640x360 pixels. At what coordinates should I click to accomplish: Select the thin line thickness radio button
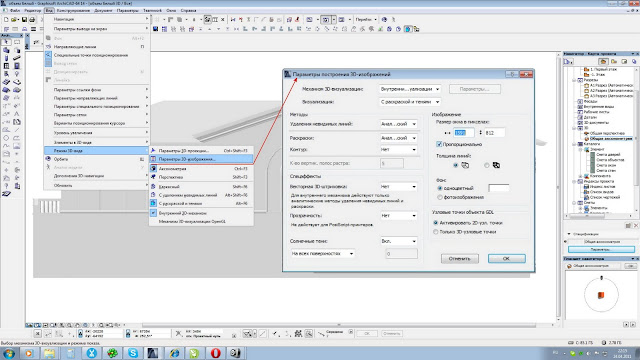pyautogui.click(x=456, y=165)
